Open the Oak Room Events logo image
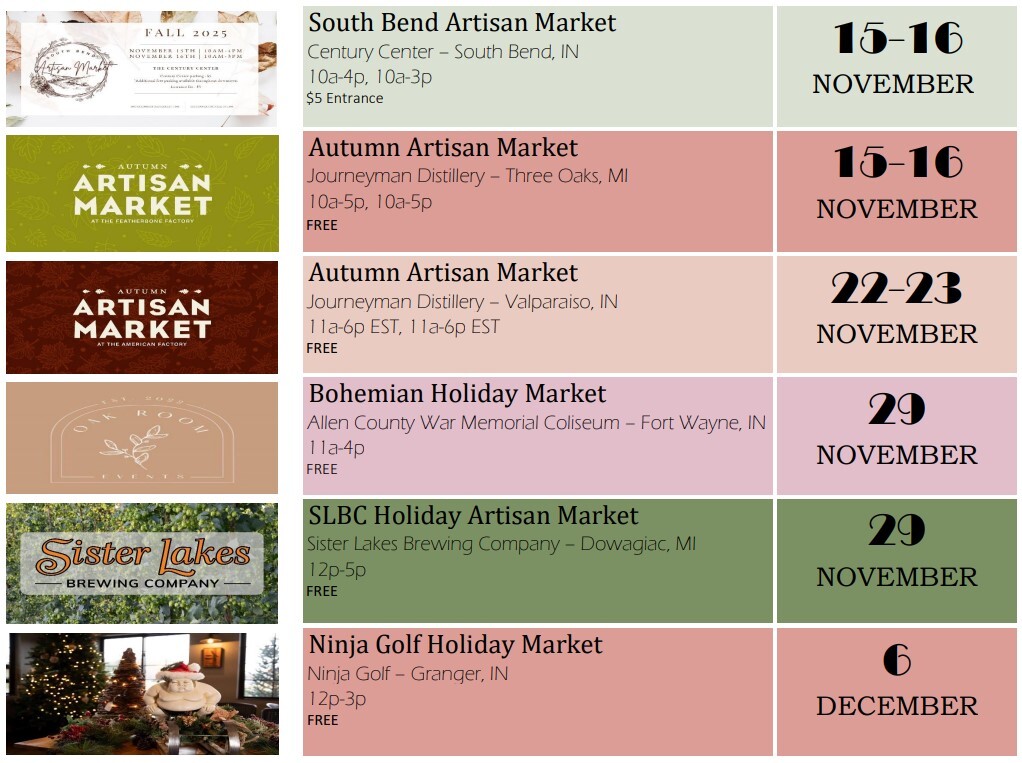This screenshot has width=1022, height=763. point(142,438)
